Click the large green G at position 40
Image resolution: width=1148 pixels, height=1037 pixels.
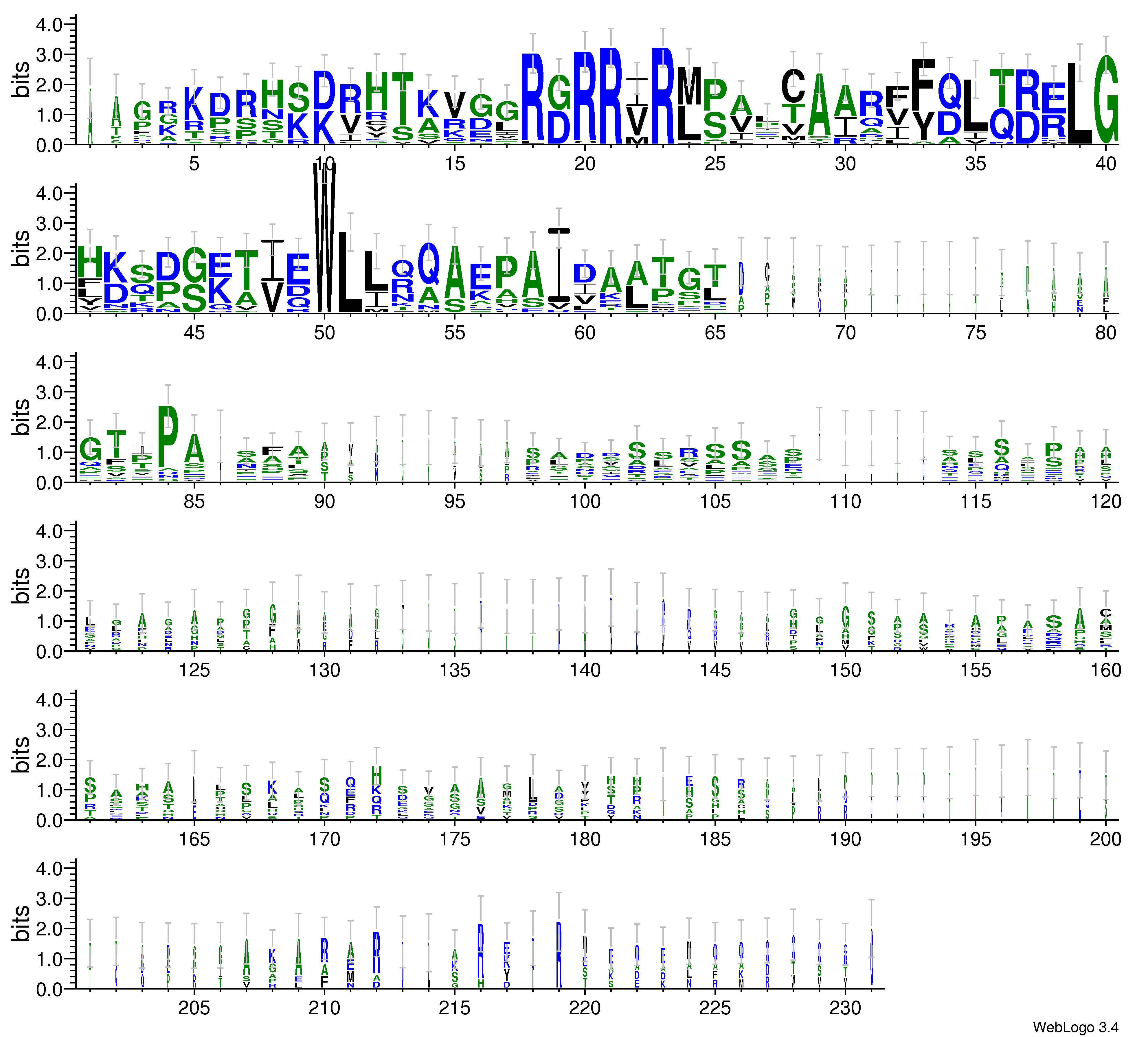[x=1105, y=100]
